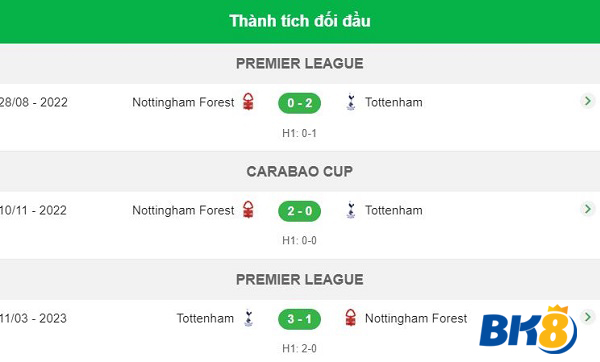Click Tottenham home team name in 2023 match
Image resolution: width=600 pixels, height=362 pixels.
205,318
